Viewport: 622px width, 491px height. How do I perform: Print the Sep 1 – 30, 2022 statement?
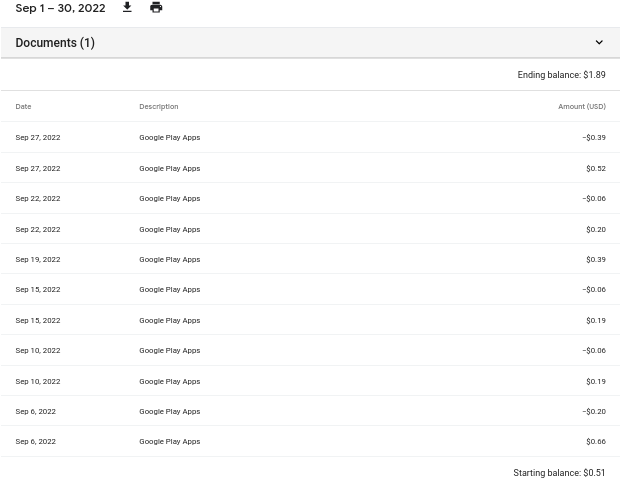pyautogui.click(x=156, y=7)
